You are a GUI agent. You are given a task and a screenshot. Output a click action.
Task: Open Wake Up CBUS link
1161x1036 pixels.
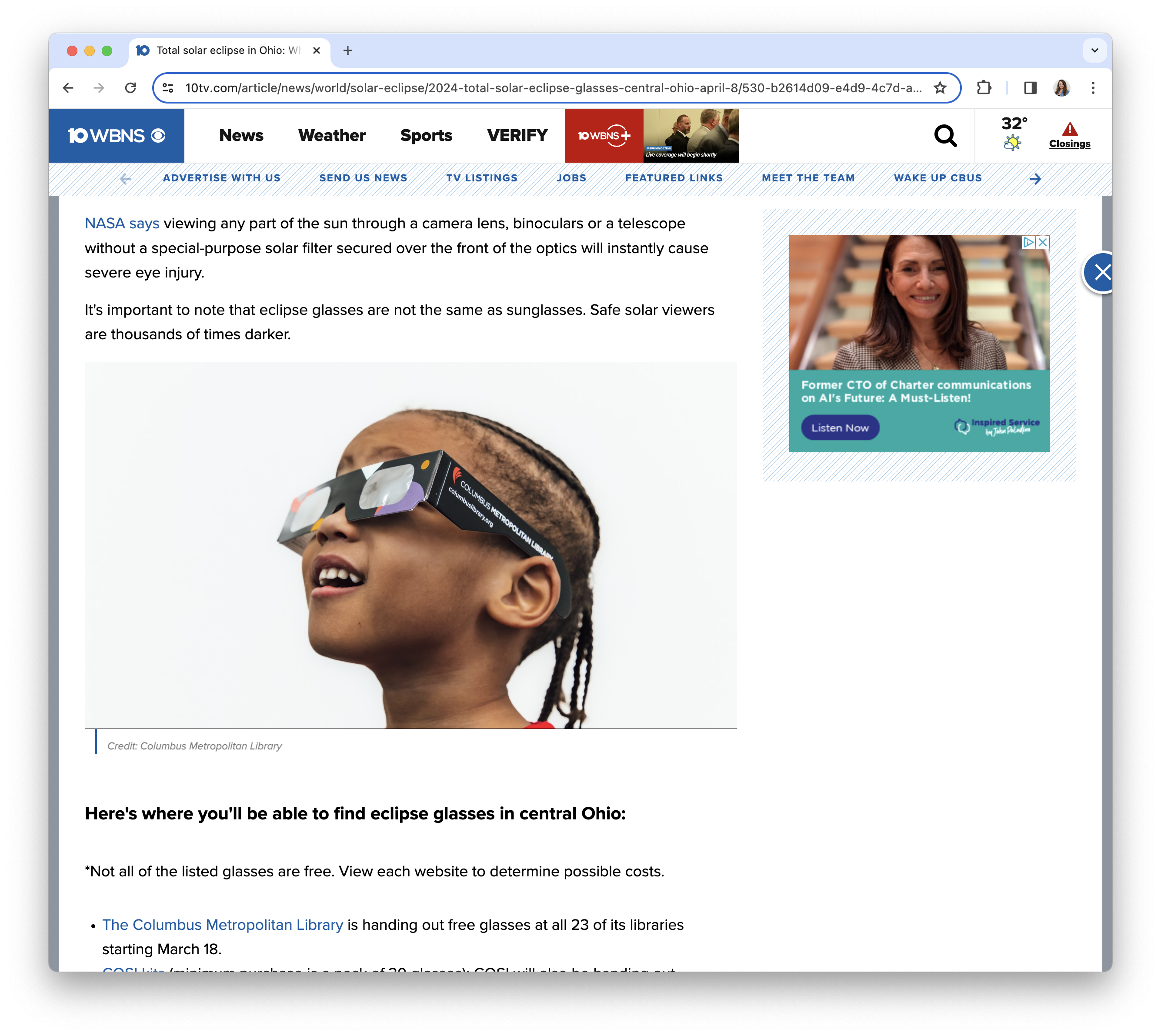click(937, 178)
